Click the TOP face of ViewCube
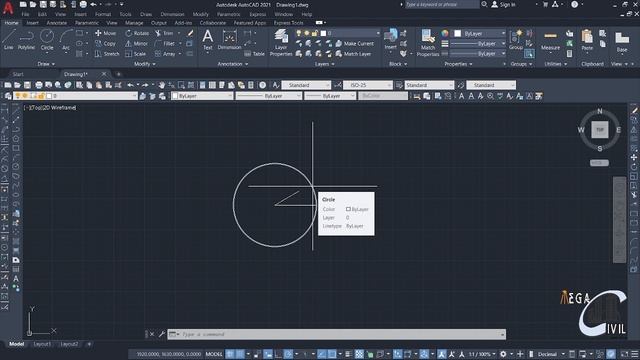The image size is (640, 360). tap(600, 130)
